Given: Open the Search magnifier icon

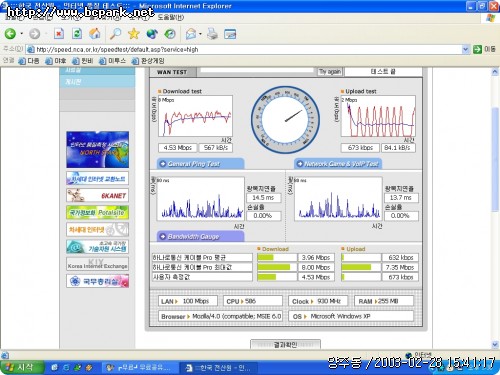Looking at the screenshot, I should (x=115, y=34).
